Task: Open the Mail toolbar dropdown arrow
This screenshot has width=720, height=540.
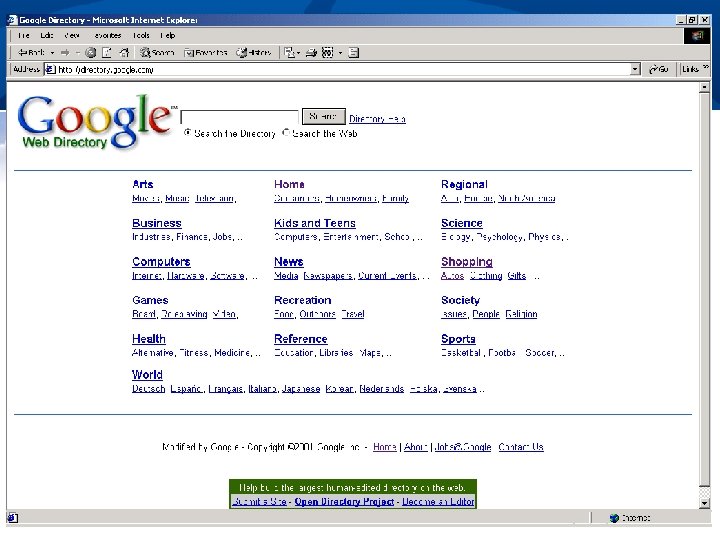Action: [x=298, y=53]
